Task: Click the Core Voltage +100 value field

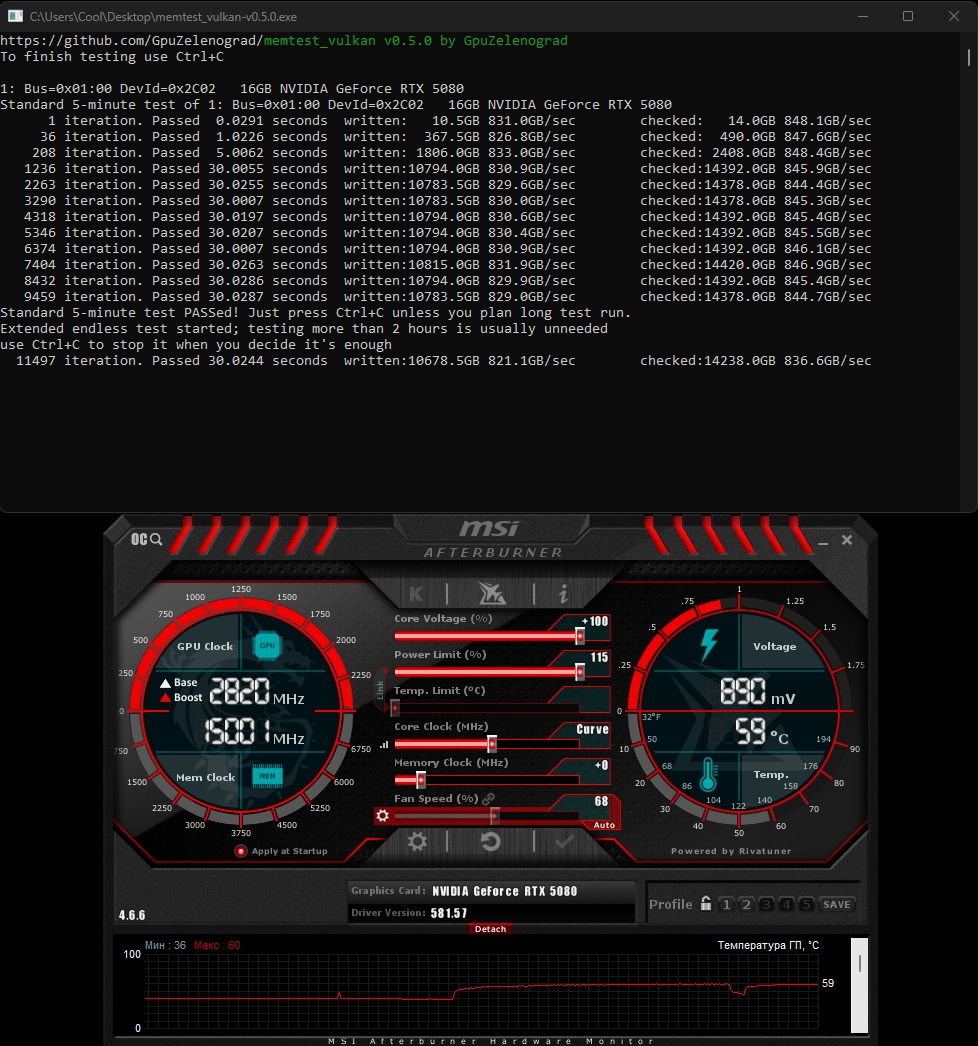Action: tap(594, 621)
